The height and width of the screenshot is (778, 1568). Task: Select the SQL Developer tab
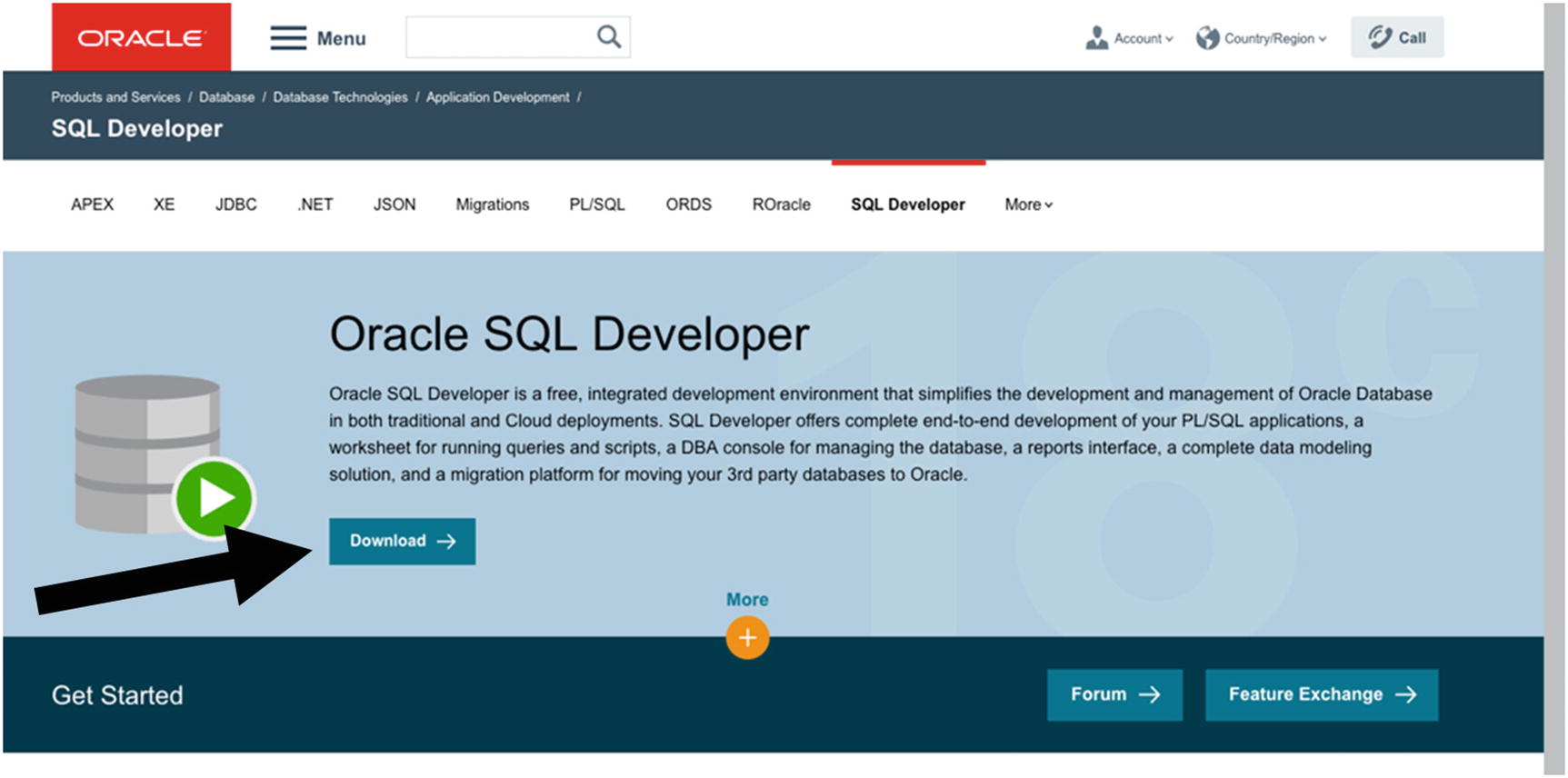point(908,204)
